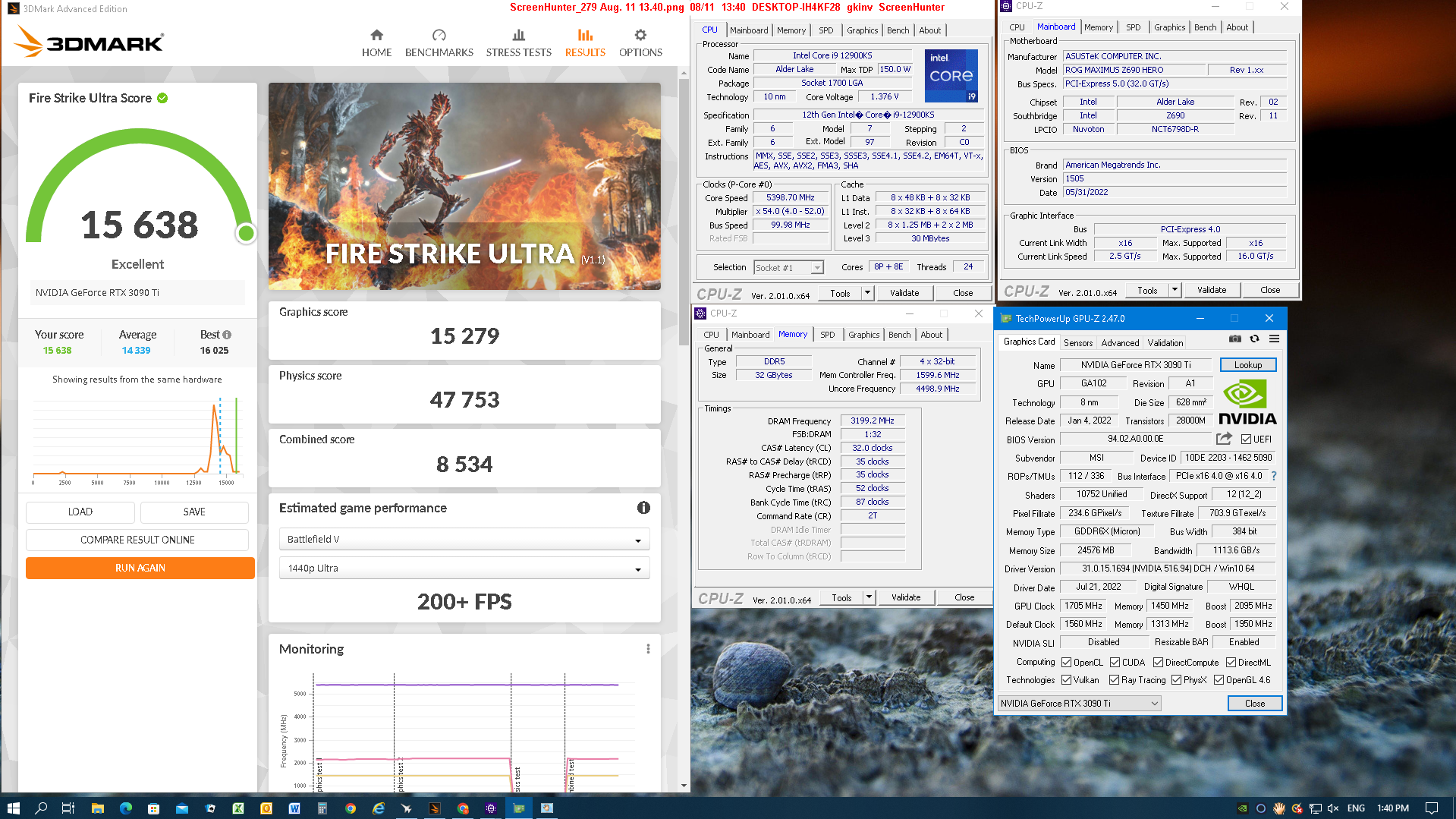This screenshot has height=819, width=1456.
Task: Toggle the Vulkan checkbox
Action: point(1066,680)
